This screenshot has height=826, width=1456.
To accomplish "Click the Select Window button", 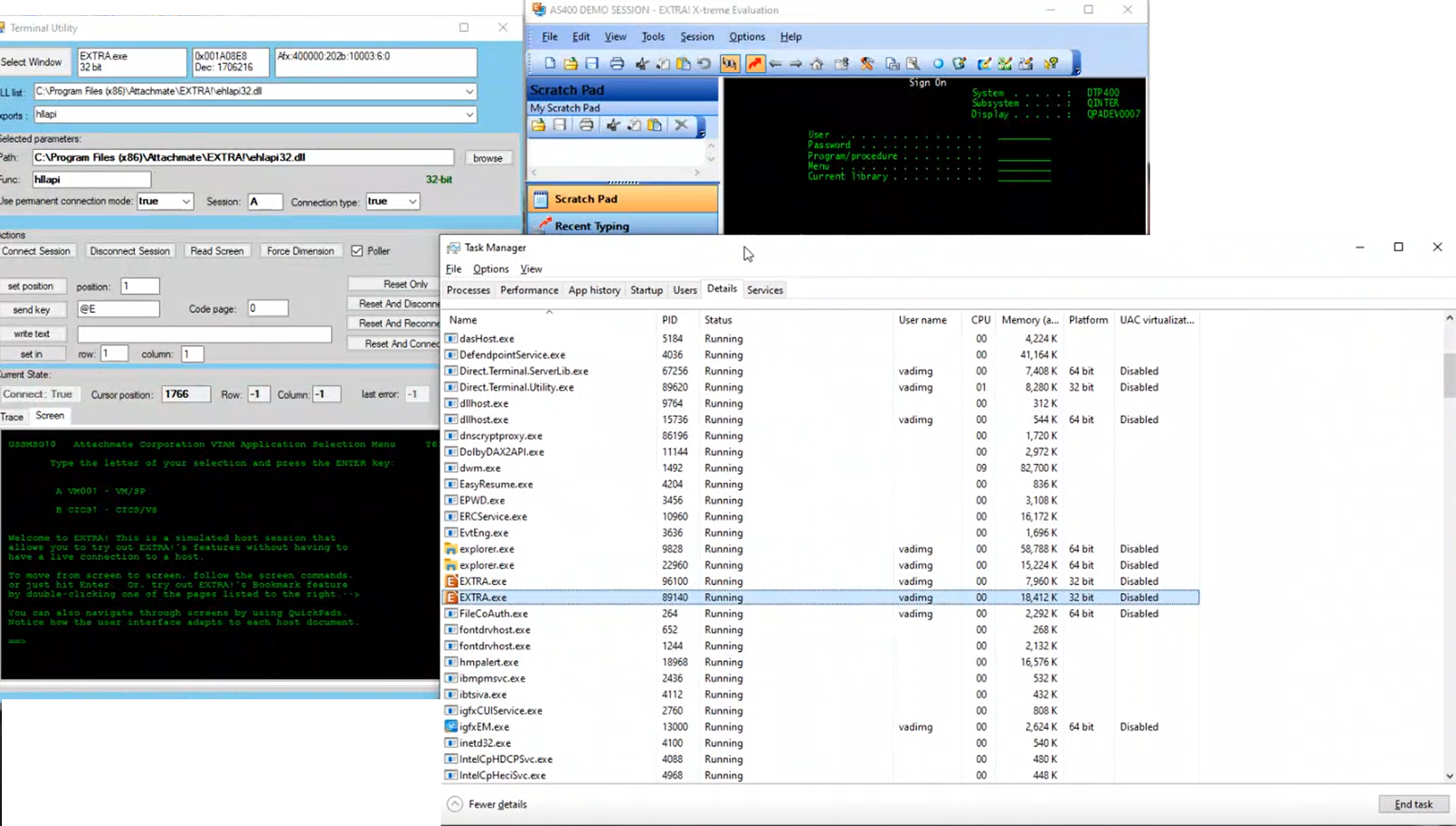I will tap(34, 62).
